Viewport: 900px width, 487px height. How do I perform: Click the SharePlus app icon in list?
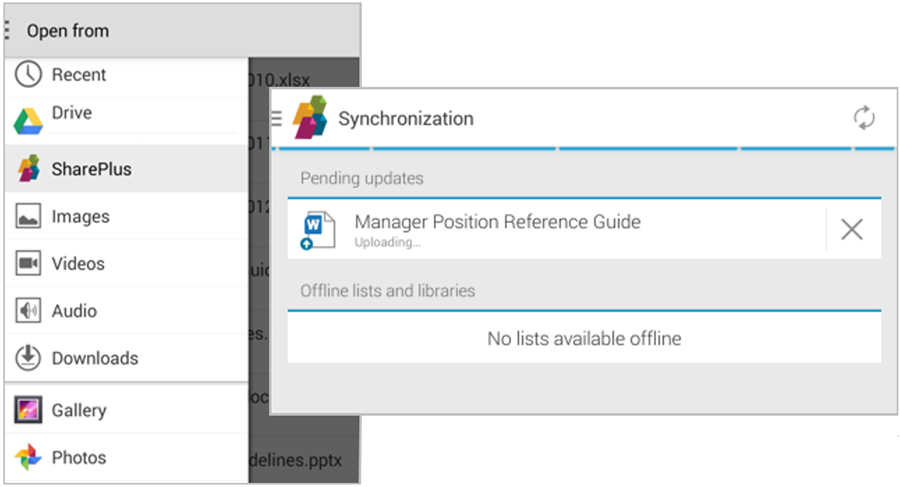click(x=28, y=169)
